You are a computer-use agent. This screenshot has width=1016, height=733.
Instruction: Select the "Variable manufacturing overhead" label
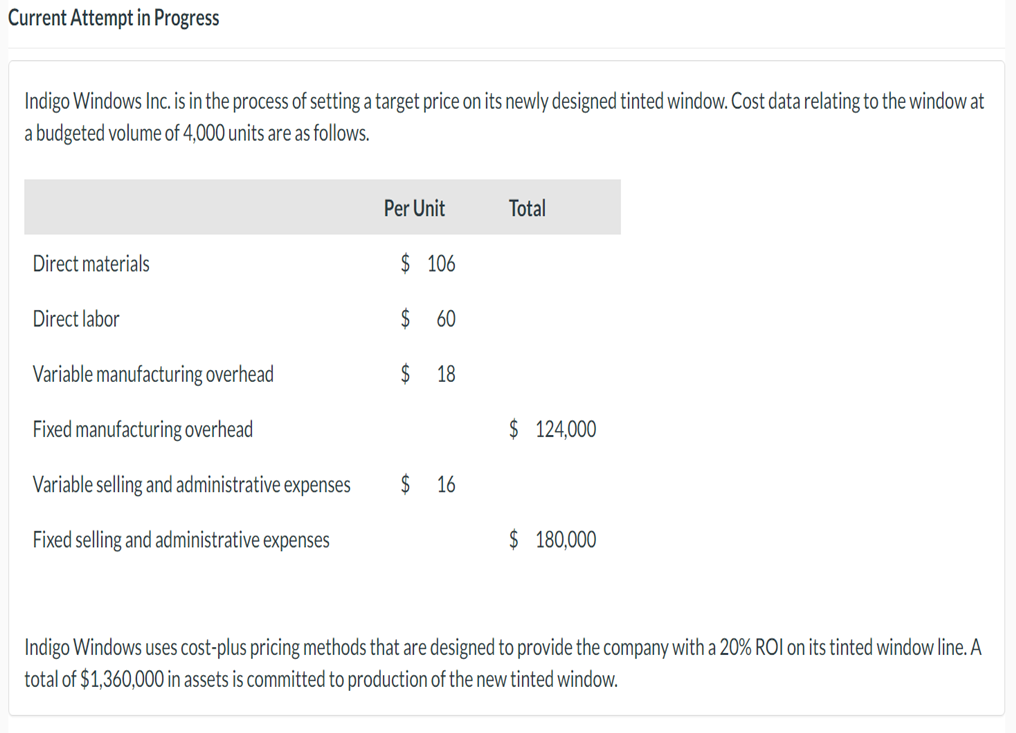pos(153,374)
